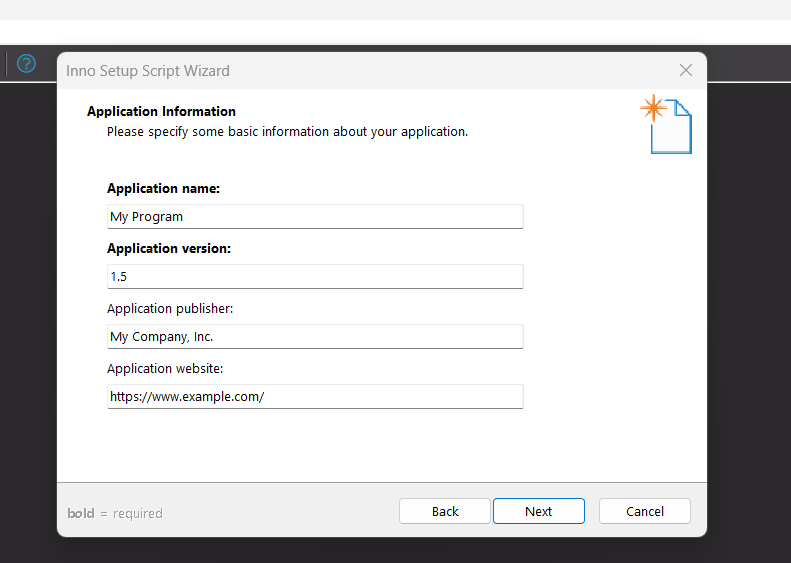Click the "Application website:" label
Screen dimensions: 791x563
165,368
